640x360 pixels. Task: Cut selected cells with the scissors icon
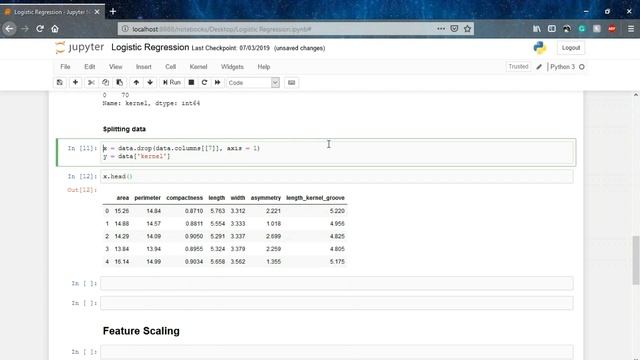click(91, 82)
